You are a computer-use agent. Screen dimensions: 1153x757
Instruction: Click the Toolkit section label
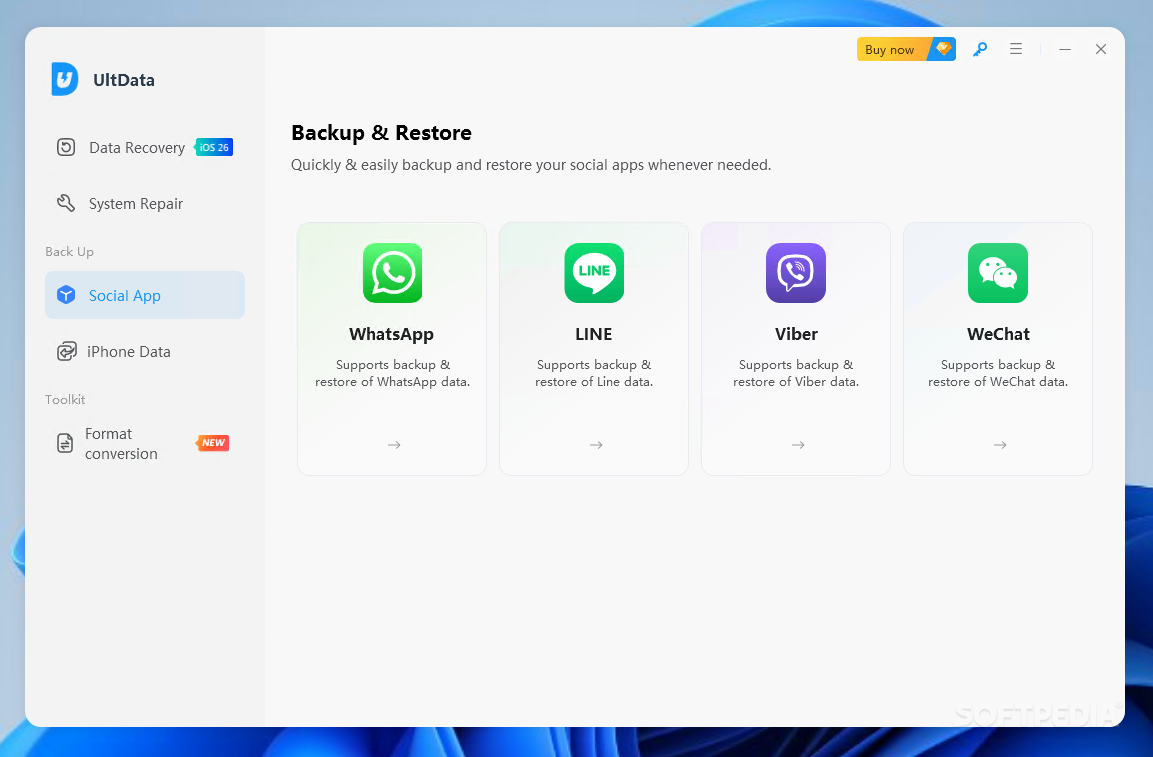[65, 399]
